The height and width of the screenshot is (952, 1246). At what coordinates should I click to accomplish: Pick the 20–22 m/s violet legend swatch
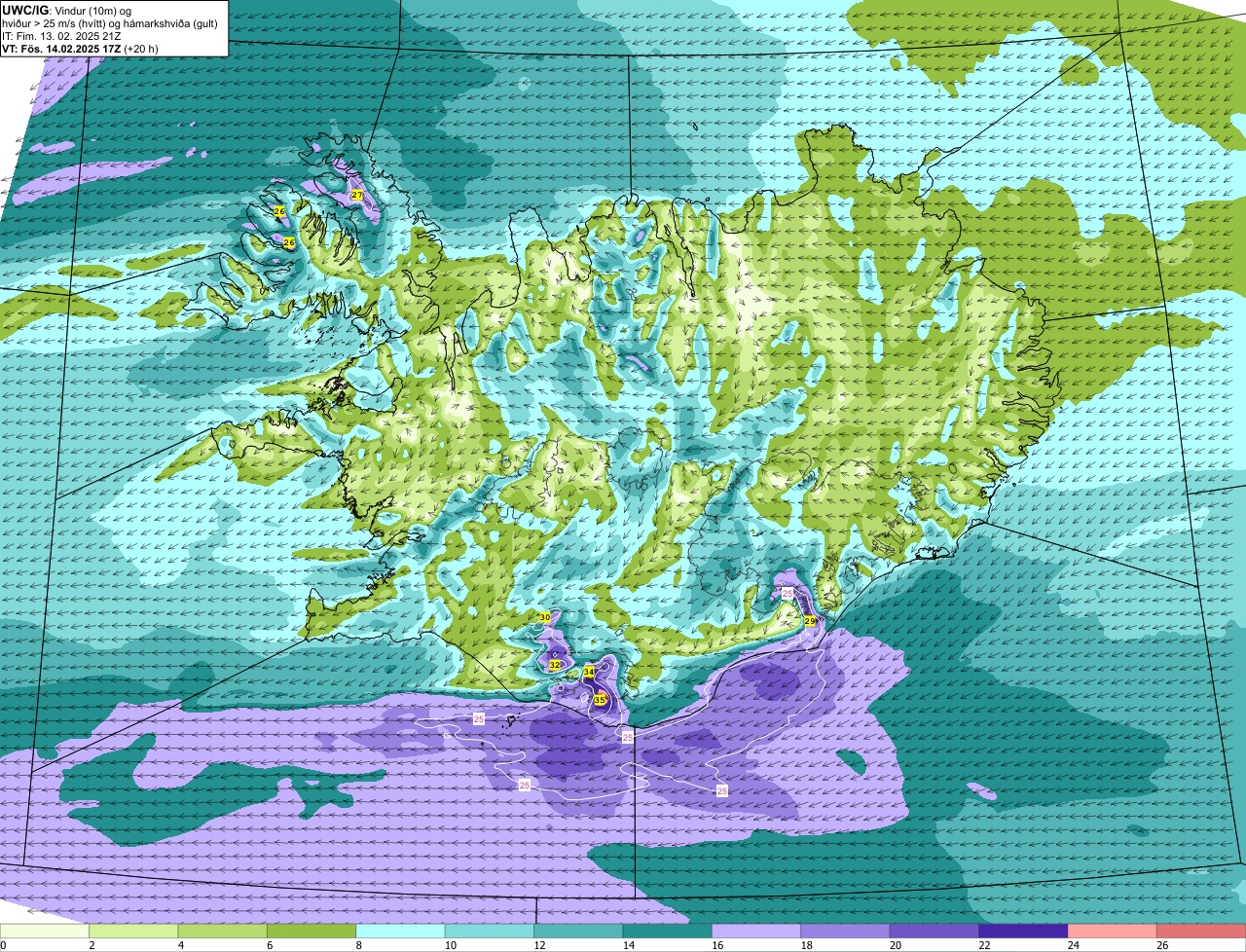point(934,931)
